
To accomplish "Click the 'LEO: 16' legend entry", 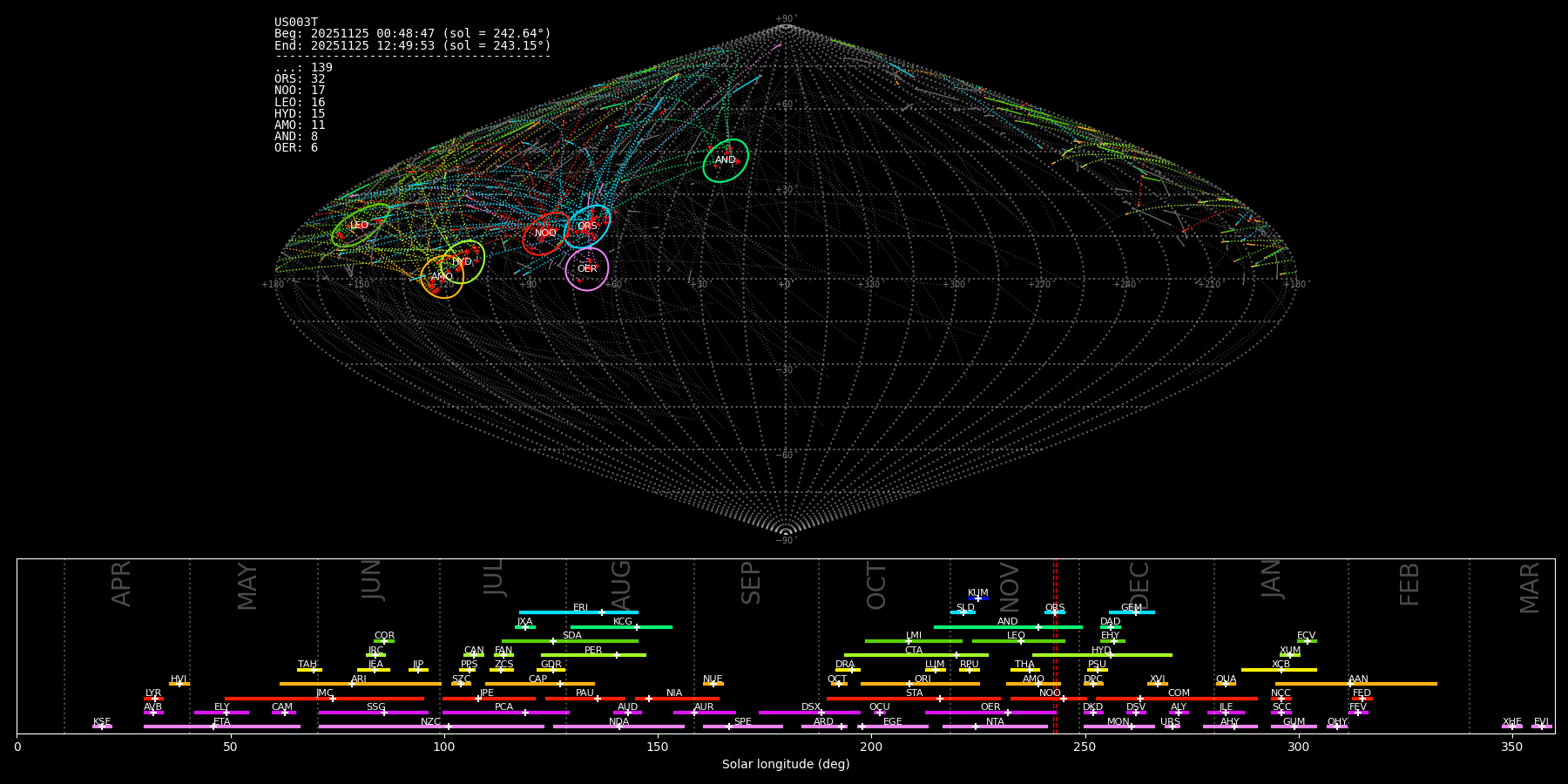I will coord(300,103).
